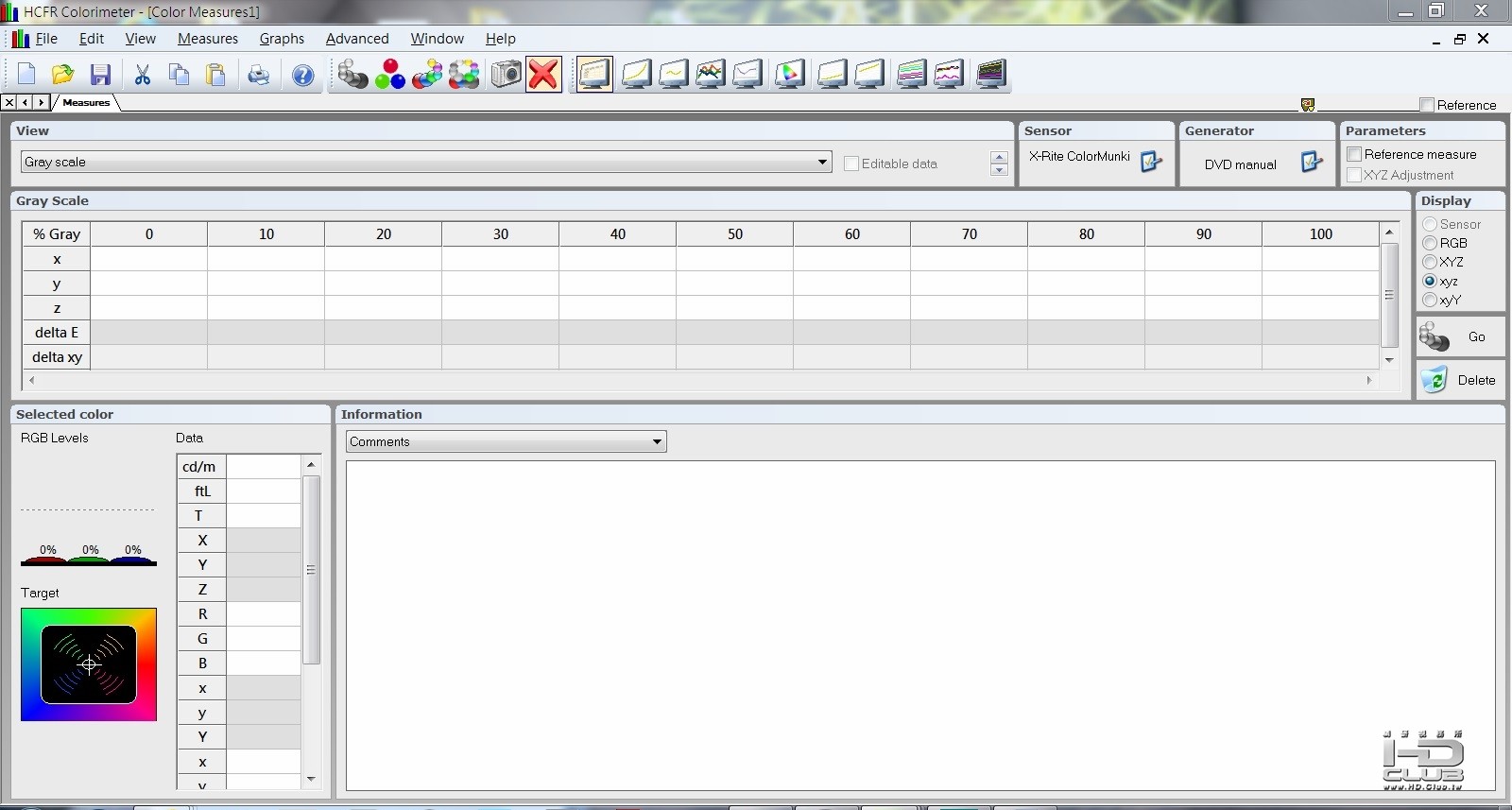This screenshot has height=810, width=1512.
Task: Enable the Reference checkbox at top right
Action: pyautogui.click(x=1427, y=105)
